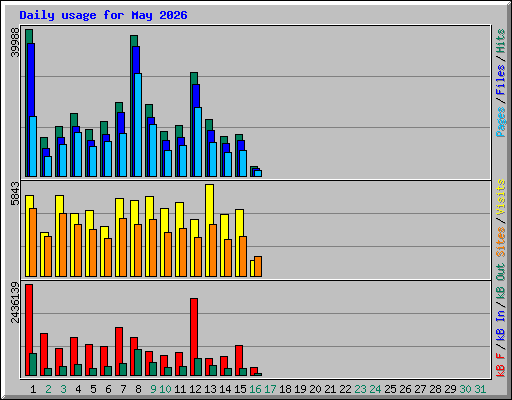Click day 30 on the x-axis

pos(465,389)
